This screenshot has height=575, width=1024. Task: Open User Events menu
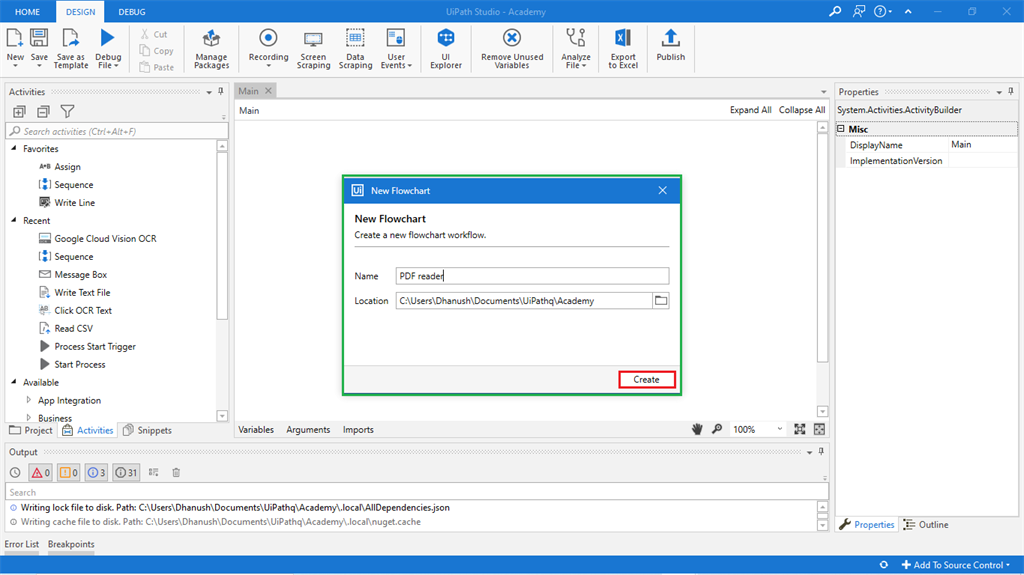click(396, 48)
